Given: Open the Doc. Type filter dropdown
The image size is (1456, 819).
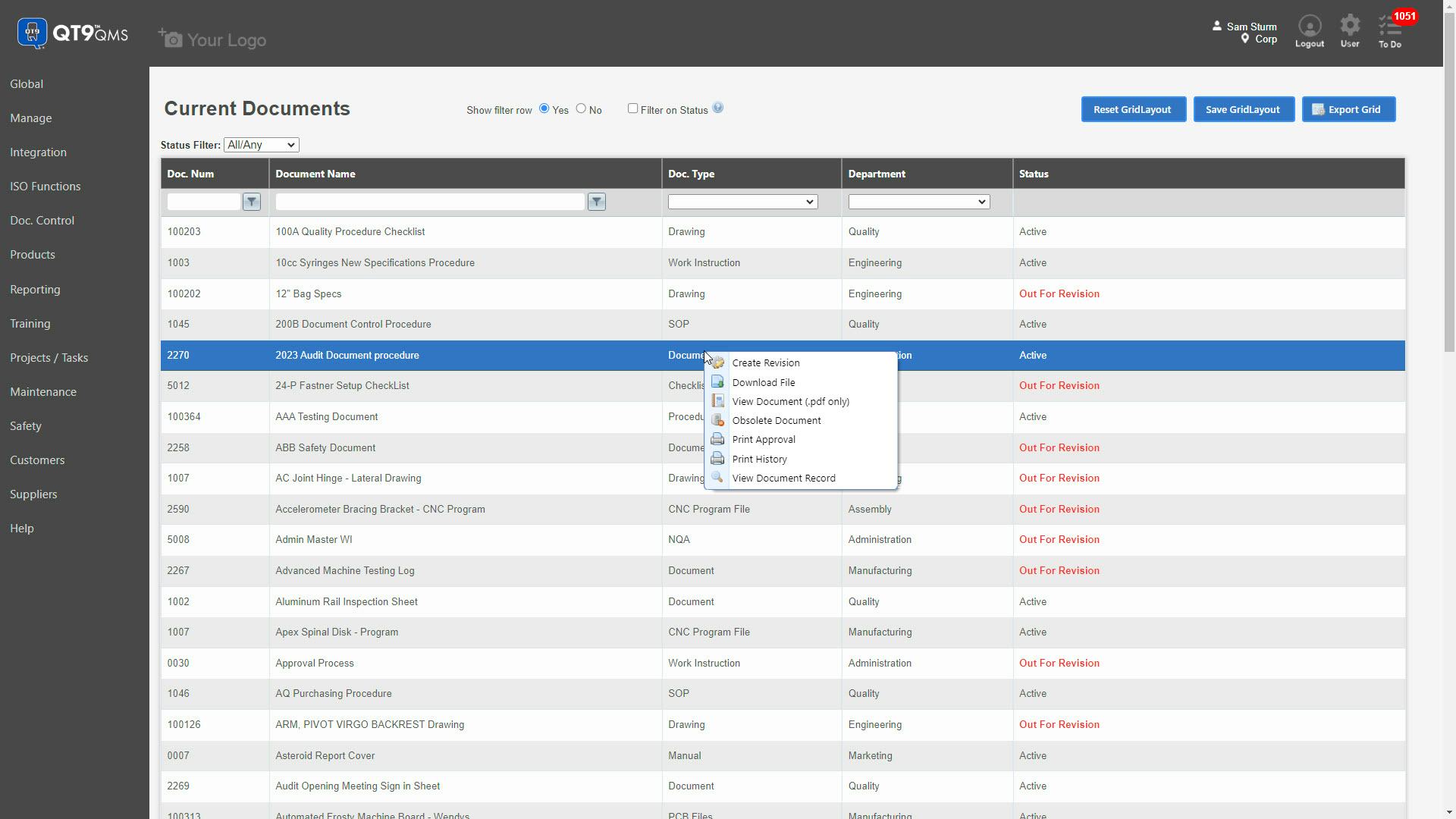Looking at the screenshot, I should [742, 202].
